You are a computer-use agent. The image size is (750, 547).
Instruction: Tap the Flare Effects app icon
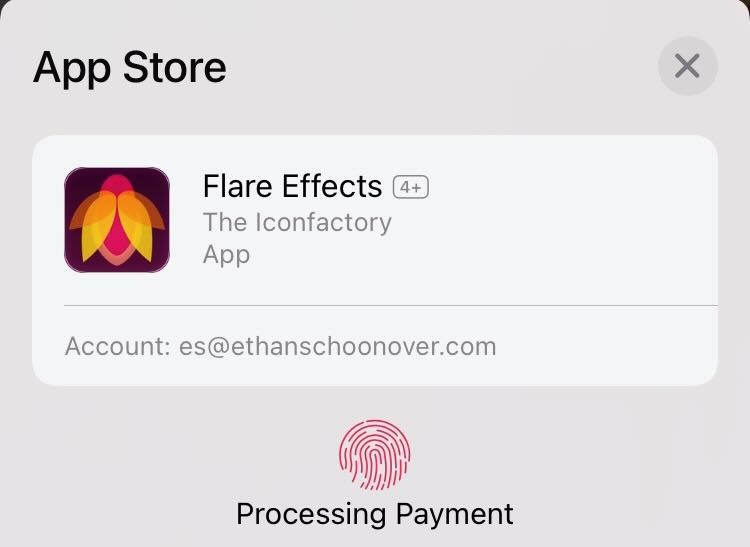(117, 220)
